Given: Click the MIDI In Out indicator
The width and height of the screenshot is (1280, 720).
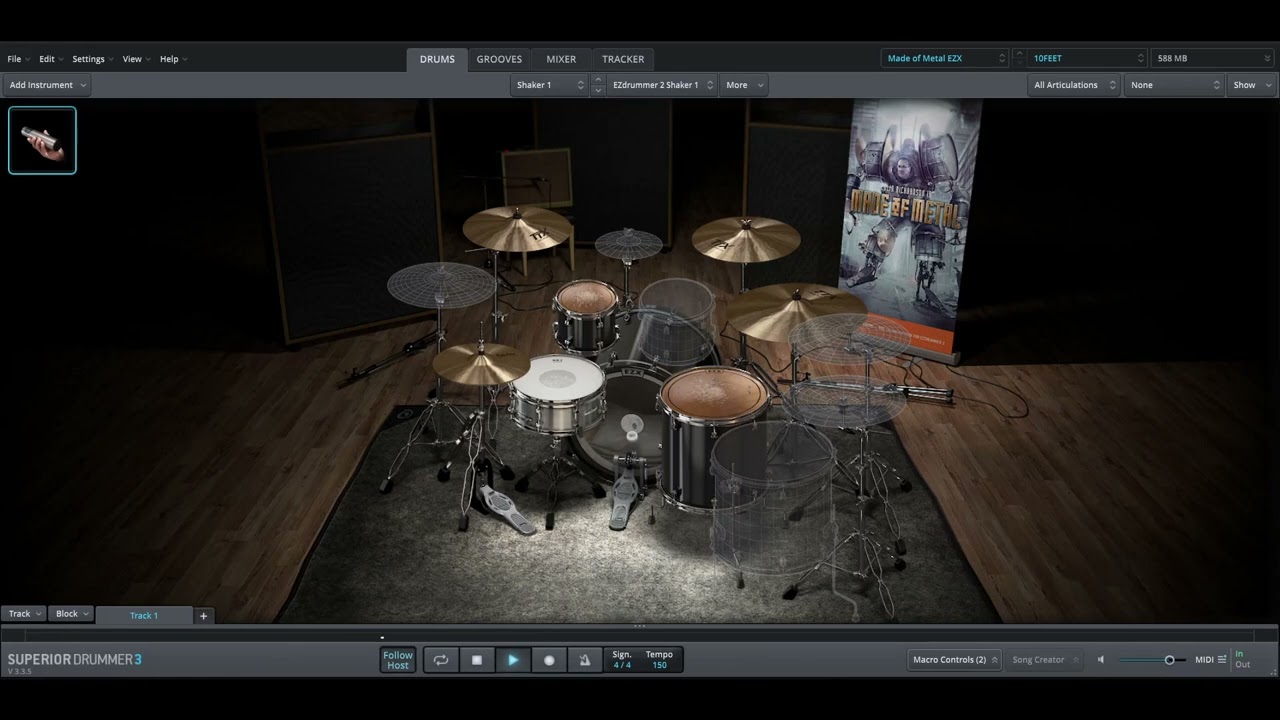Looking at the screenshot, I should pos(1242,660).
